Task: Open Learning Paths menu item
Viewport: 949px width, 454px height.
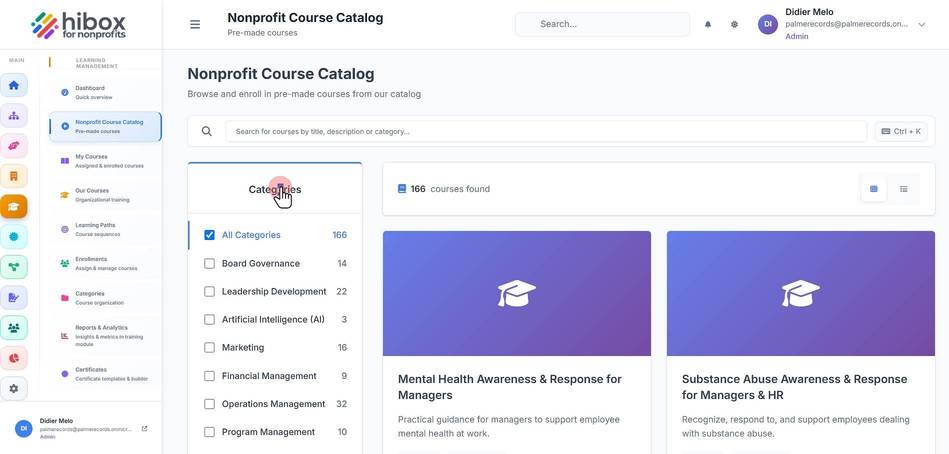Action: pos(105,229)
